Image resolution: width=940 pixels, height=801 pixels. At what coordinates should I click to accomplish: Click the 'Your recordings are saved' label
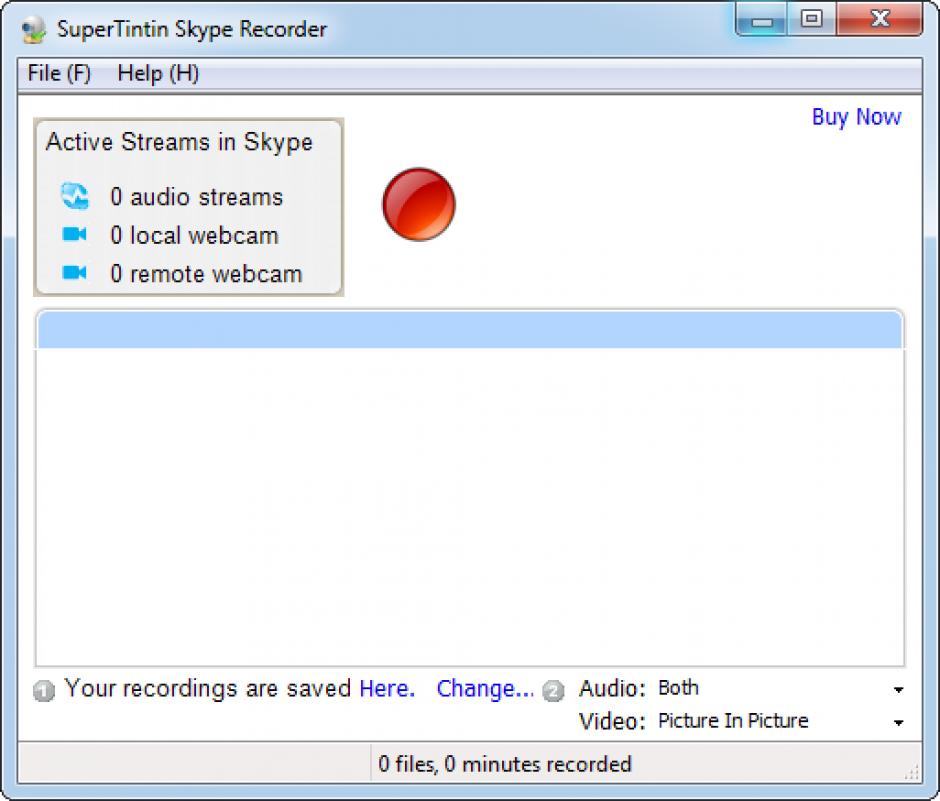coord(207,688)
